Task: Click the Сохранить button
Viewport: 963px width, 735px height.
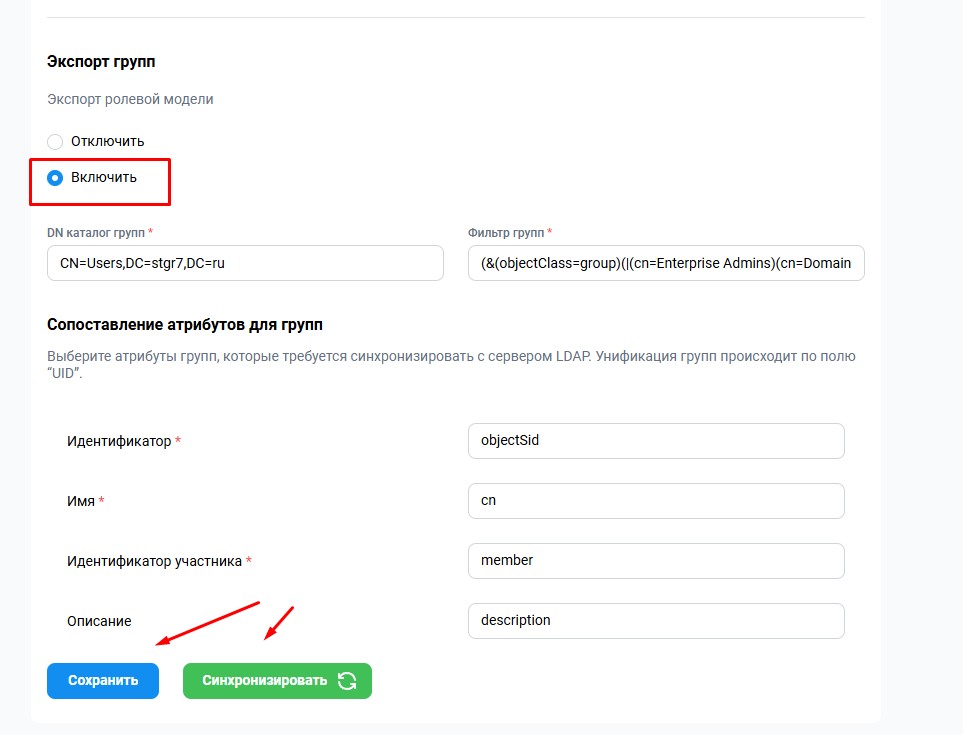Action: [x=103, y=680]
